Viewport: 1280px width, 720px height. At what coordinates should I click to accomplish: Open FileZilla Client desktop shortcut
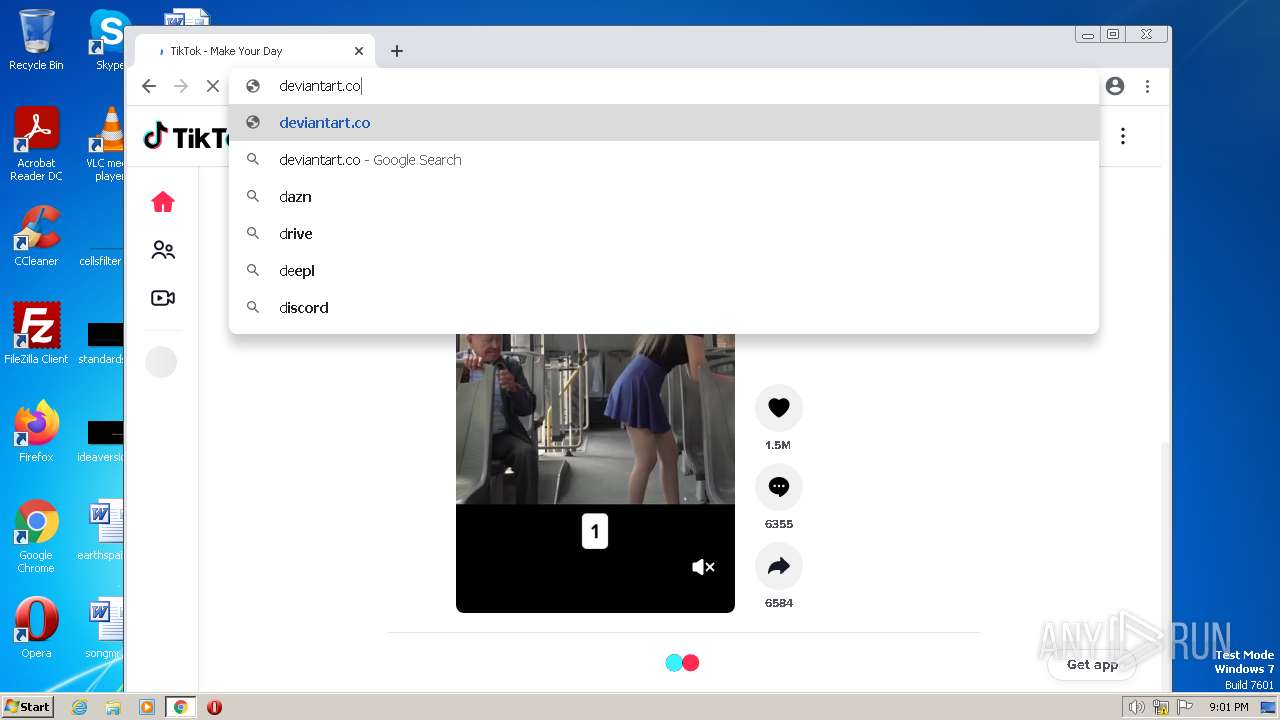tap(36, 334)
